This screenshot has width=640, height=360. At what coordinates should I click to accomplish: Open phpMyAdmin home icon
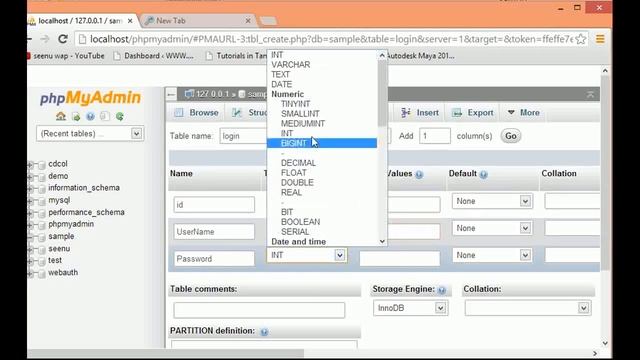pos(61,116)
